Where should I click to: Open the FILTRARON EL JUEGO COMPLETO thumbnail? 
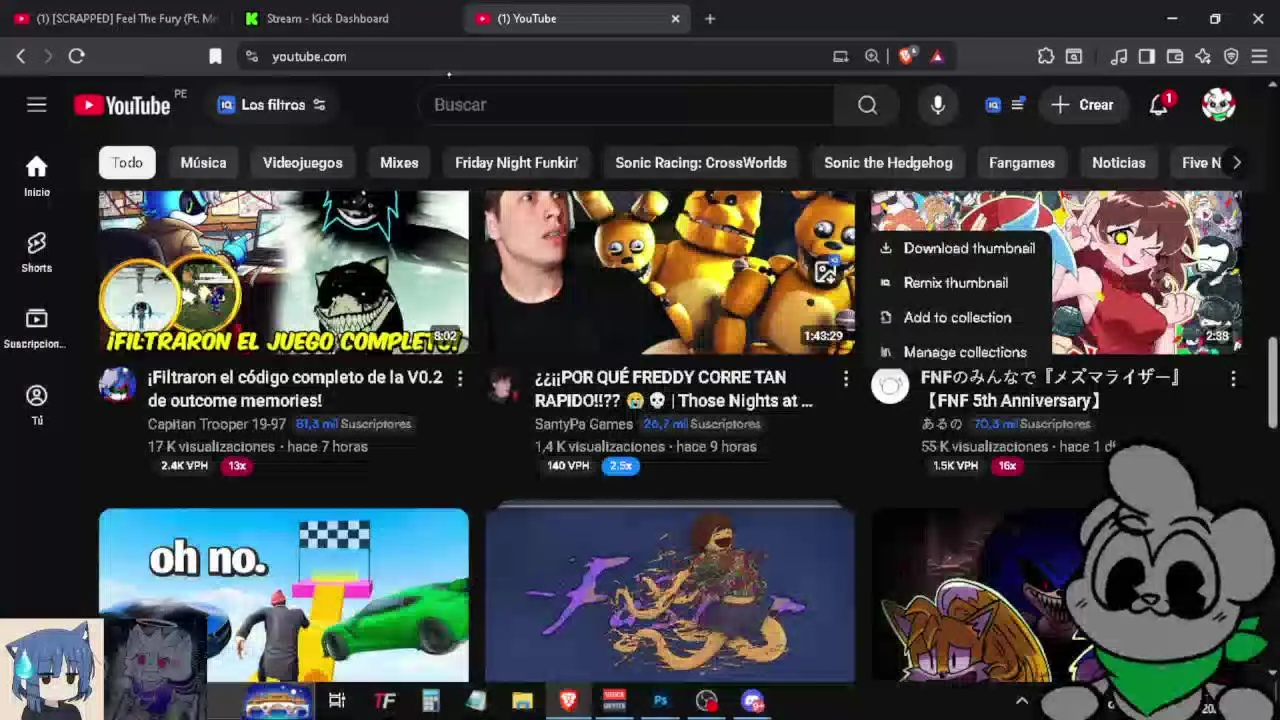coord(284,272)
